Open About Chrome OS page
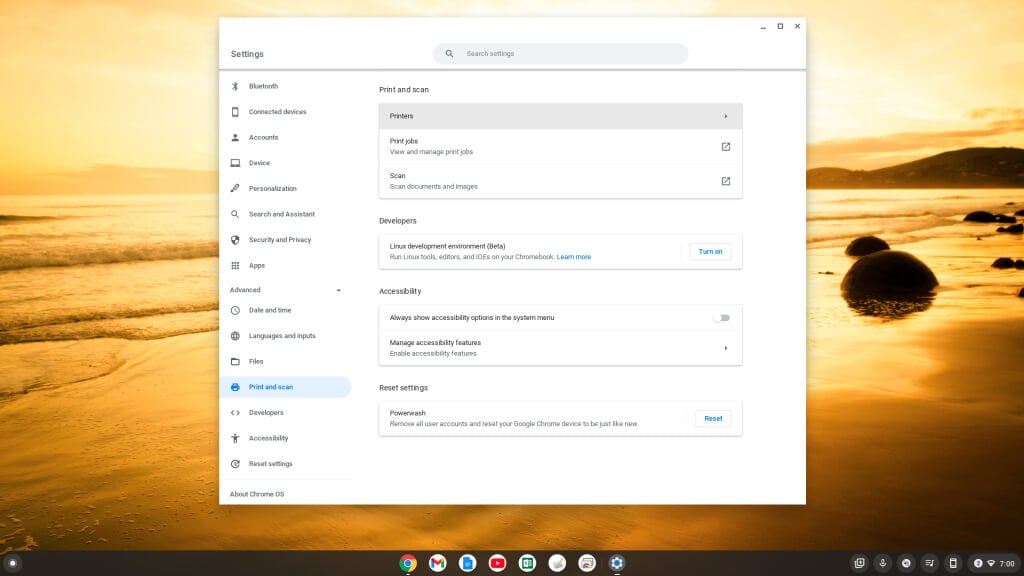Image resolution: width=1024 pixels, height=576 pixels. (256, 494)
